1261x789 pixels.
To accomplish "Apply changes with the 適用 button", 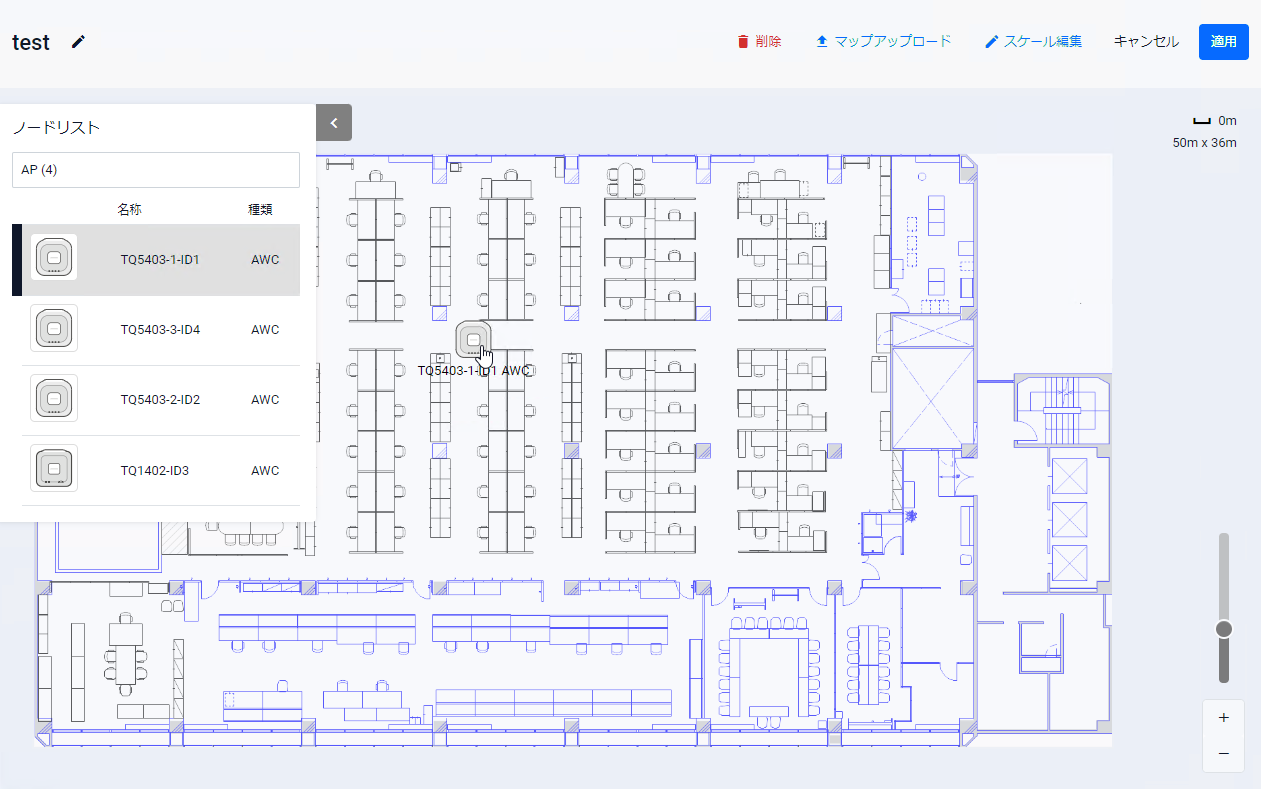I will (x=1223, y=42).
